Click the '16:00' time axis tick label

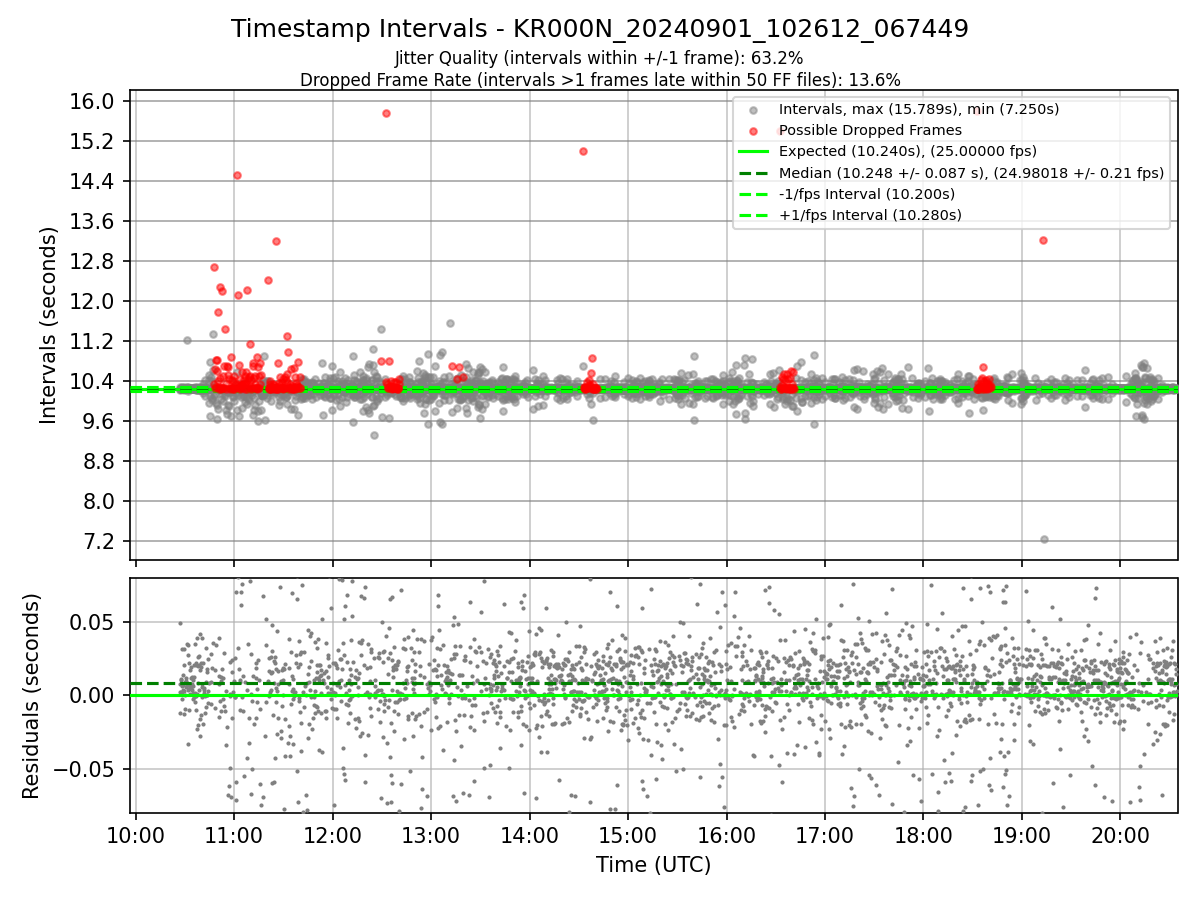tap(726, 834)
